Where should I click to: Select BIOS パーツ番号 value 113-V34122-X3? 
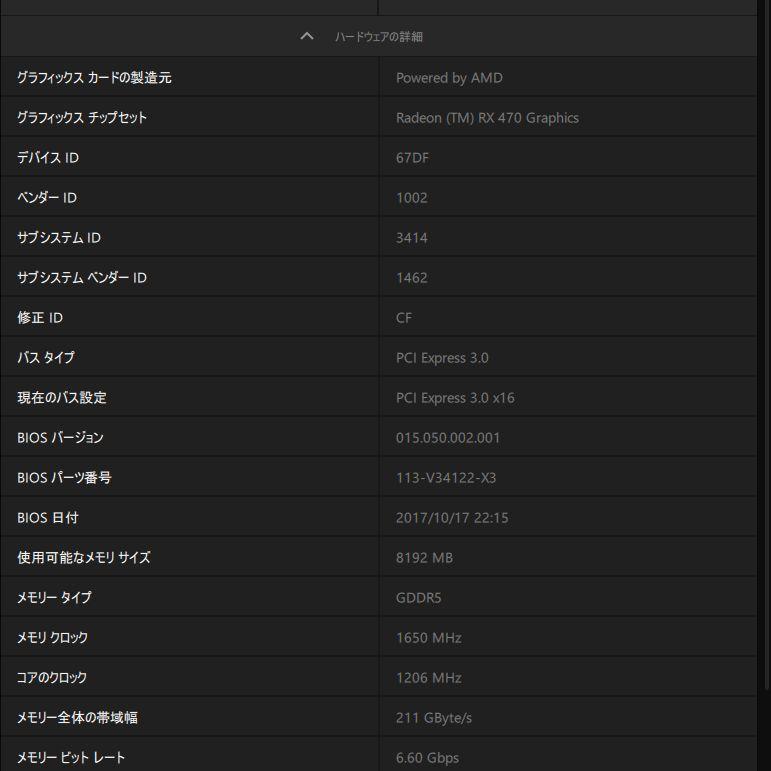pos(446,478)
